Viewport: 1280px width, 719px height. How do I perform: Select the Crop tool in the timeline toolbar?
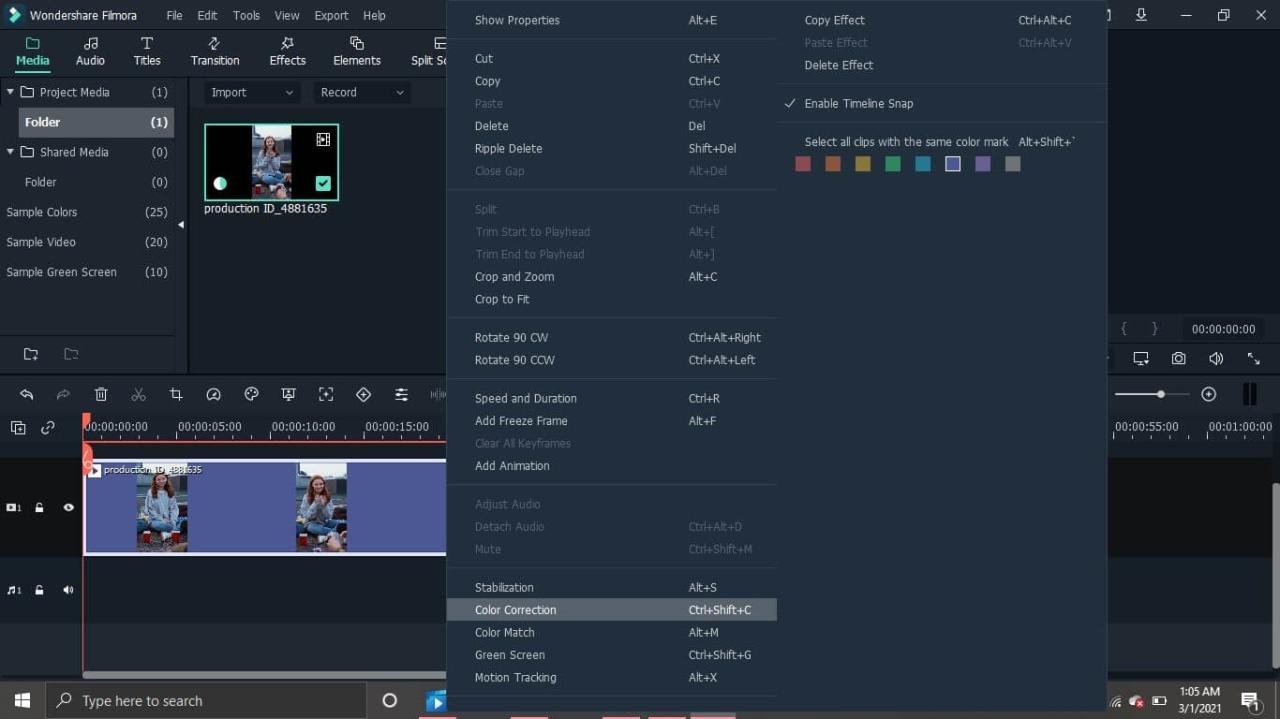click(176, 394)
